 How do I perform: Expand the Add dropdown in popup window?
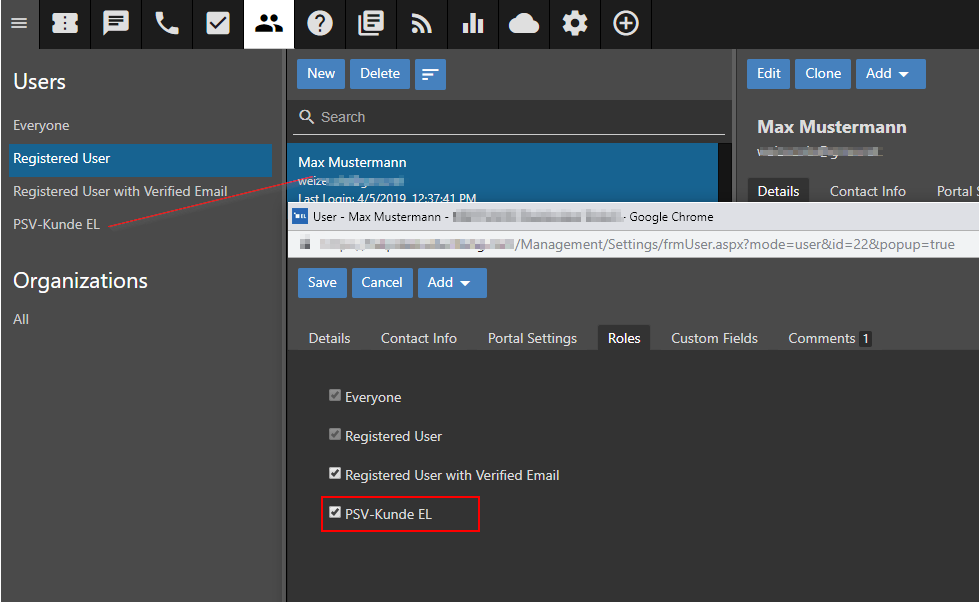click(451, 283)
